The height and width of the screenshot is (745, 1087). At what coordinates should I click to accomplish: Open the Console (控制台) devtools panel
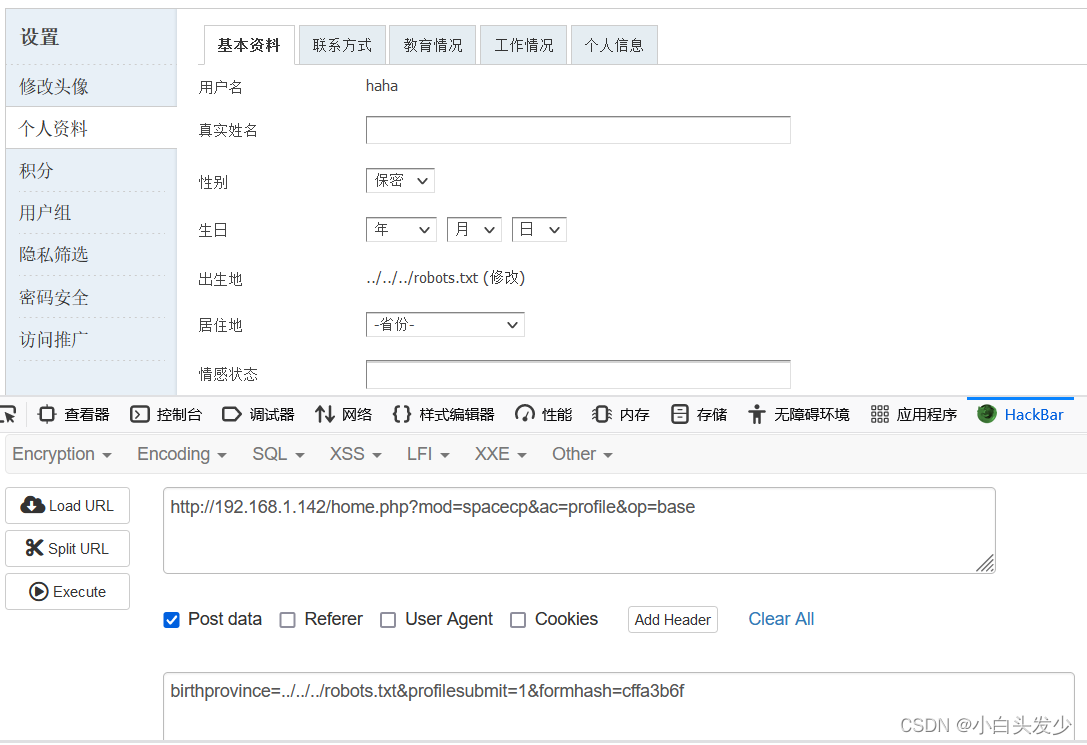point(166,414)
